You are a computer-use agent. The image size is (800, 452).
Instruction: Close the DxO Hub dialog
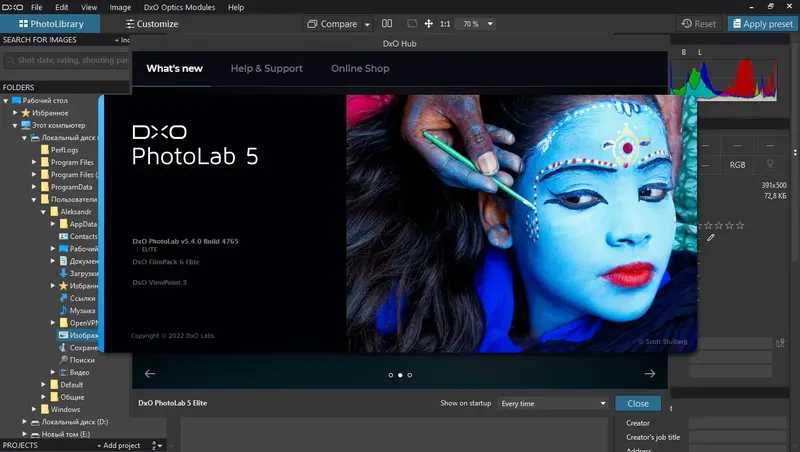coord(638,403)
